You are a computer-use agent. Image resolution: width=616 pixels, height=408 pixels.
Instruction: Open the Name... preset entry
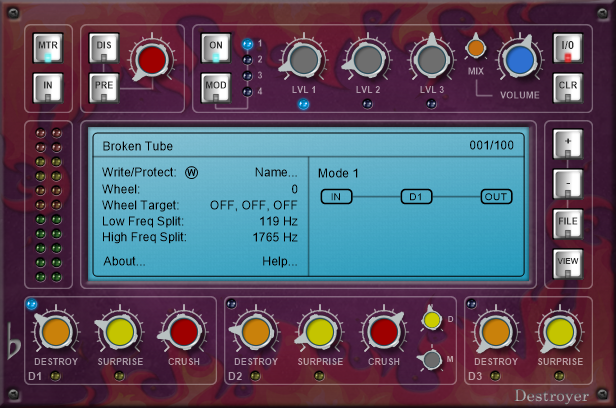275,172
